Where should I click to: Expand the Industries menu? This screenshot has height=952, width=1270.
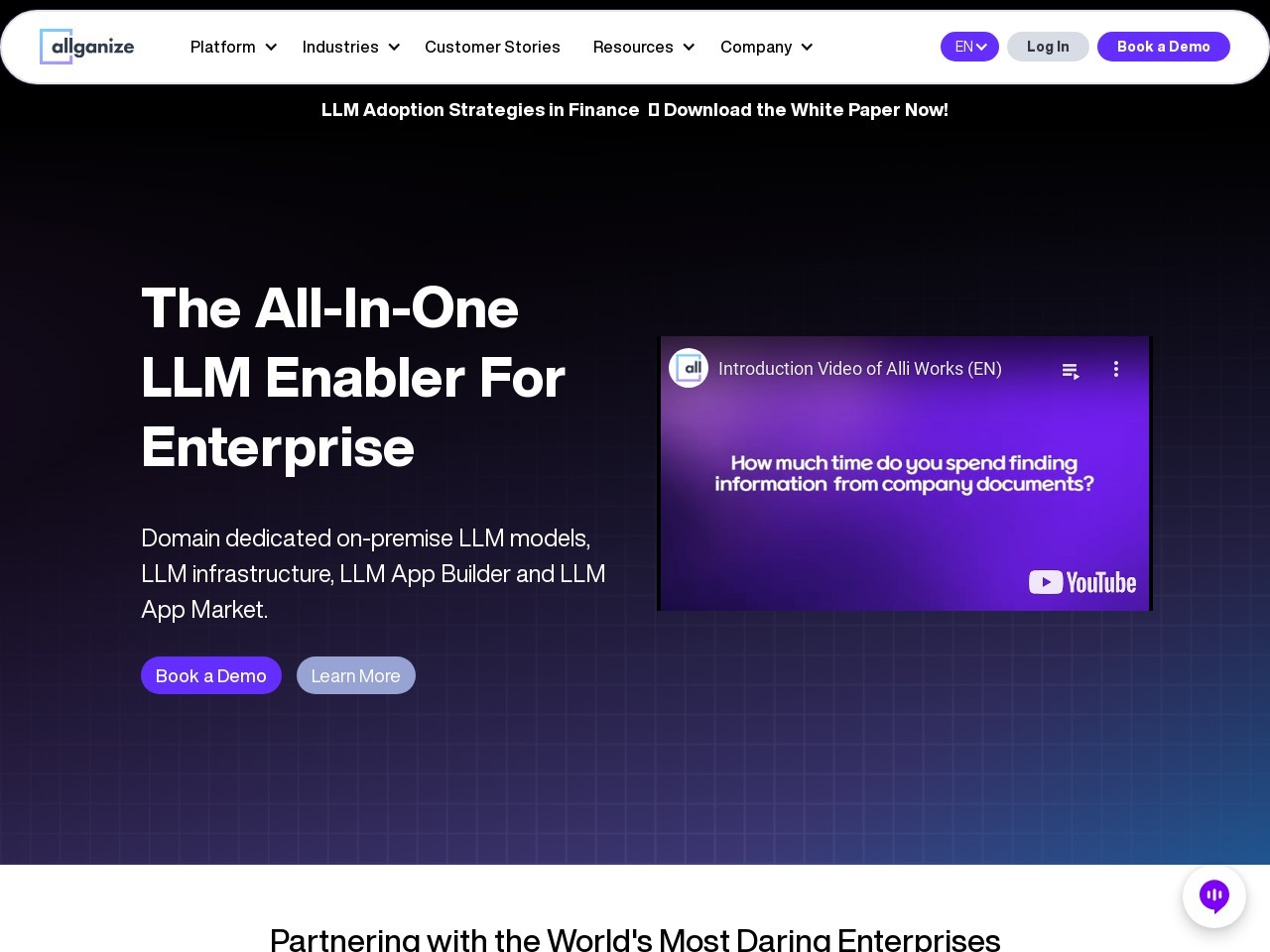click(351, 47)
